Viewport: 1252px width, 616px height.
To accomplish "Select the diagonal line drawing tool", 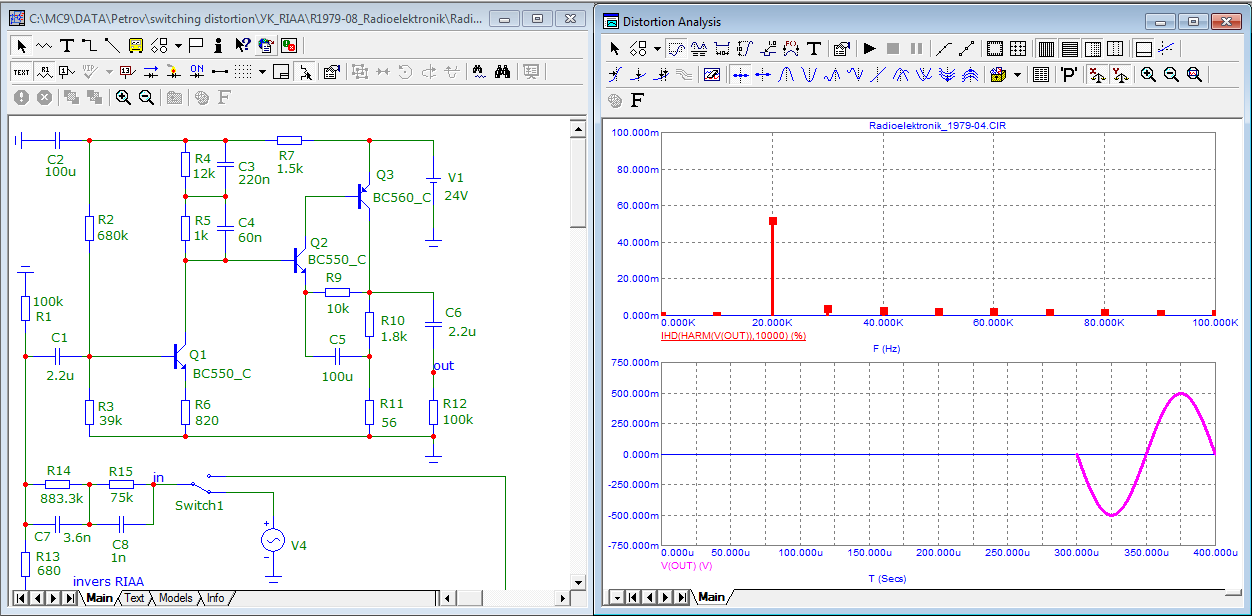I will pyautogui.click(x=111, y=45).
